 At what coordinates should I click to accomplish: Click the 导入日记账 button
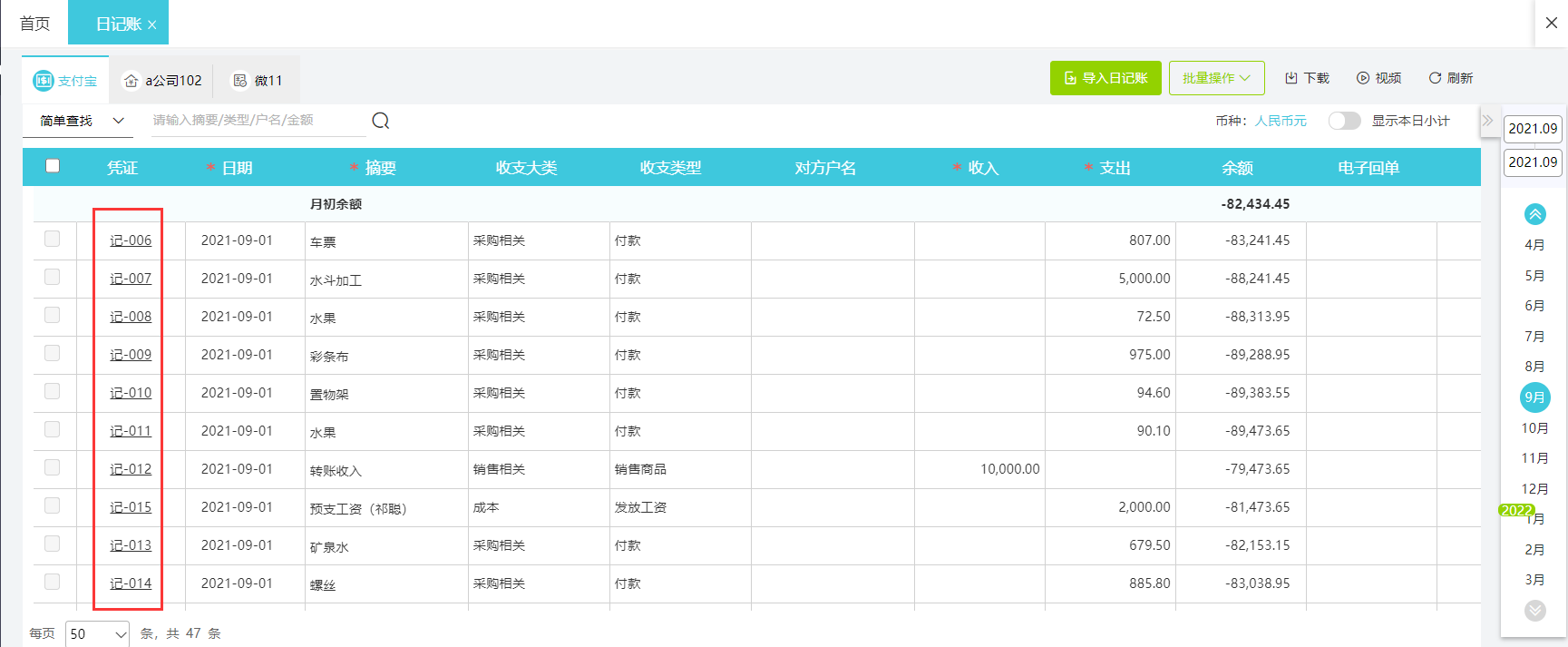coord(1105,78)
